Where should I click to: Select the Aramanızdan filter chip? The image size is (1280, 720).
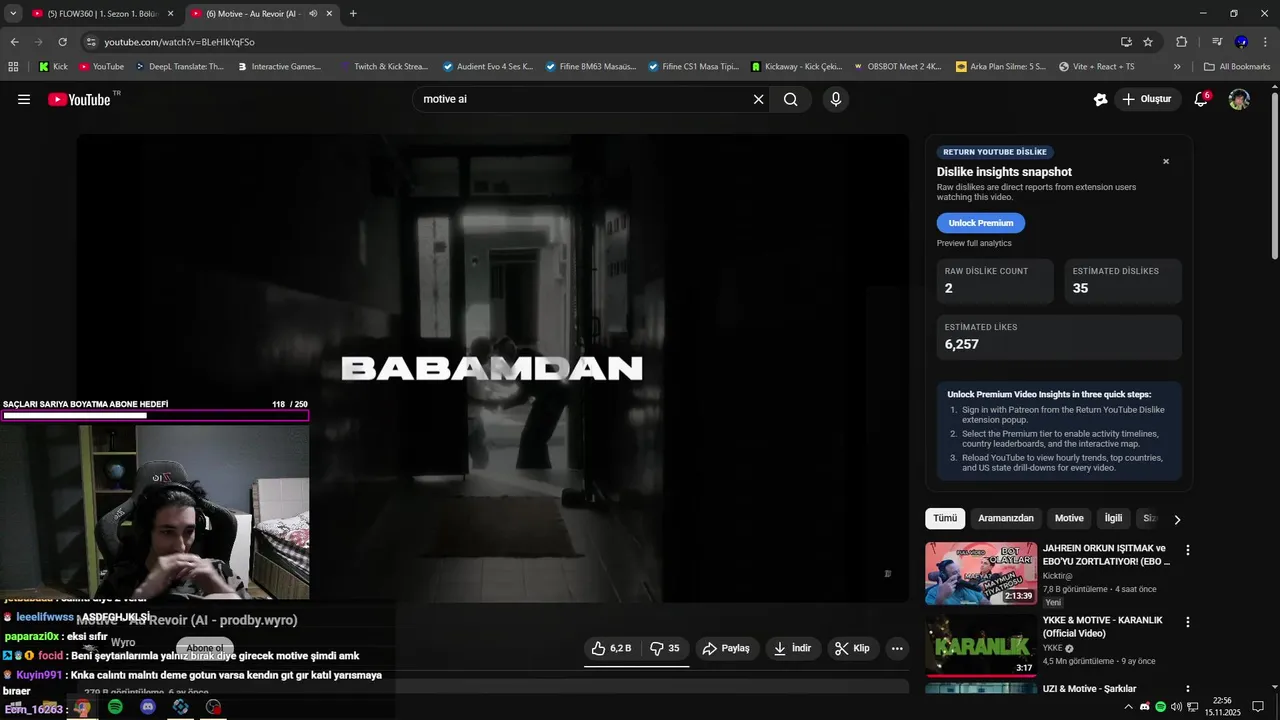pos(1006,518)
